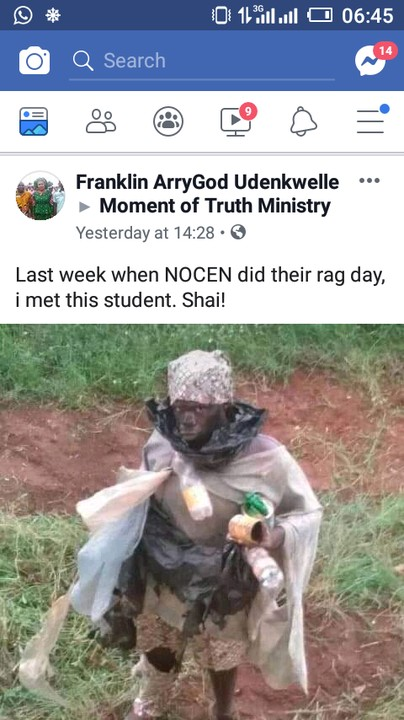
Task: Open the posted photo of the student
Action: pyautogui.click(x=202, y=522)
